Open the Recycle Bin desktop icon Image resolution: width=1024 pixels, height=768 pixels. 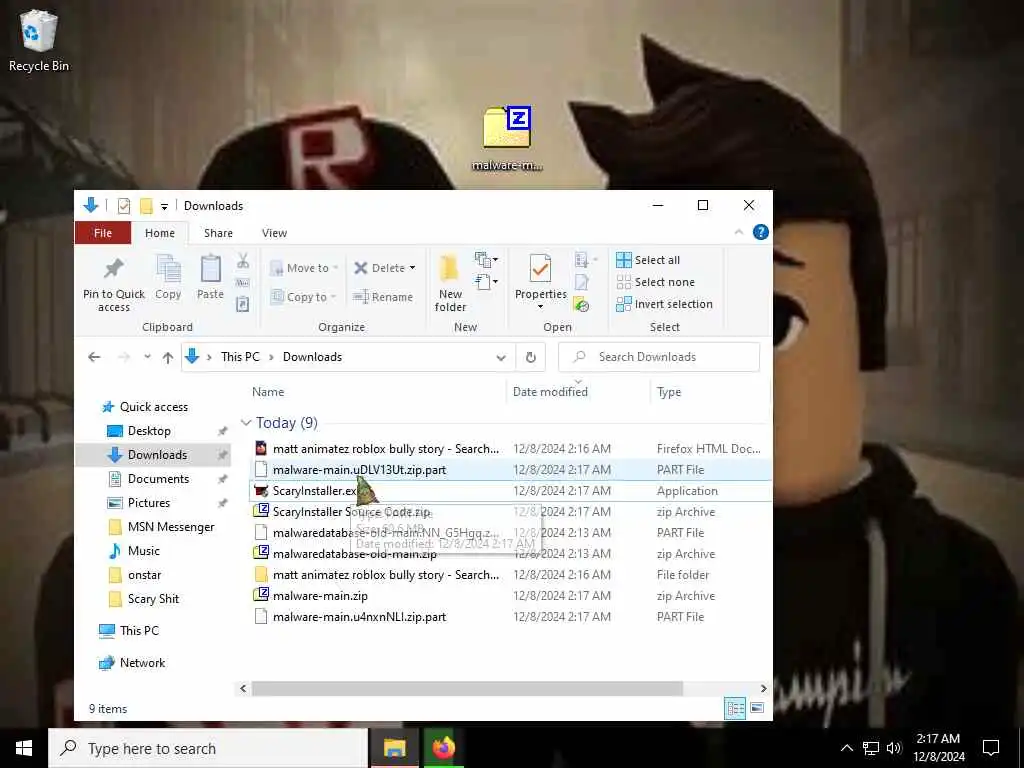[x=39, y=40]
